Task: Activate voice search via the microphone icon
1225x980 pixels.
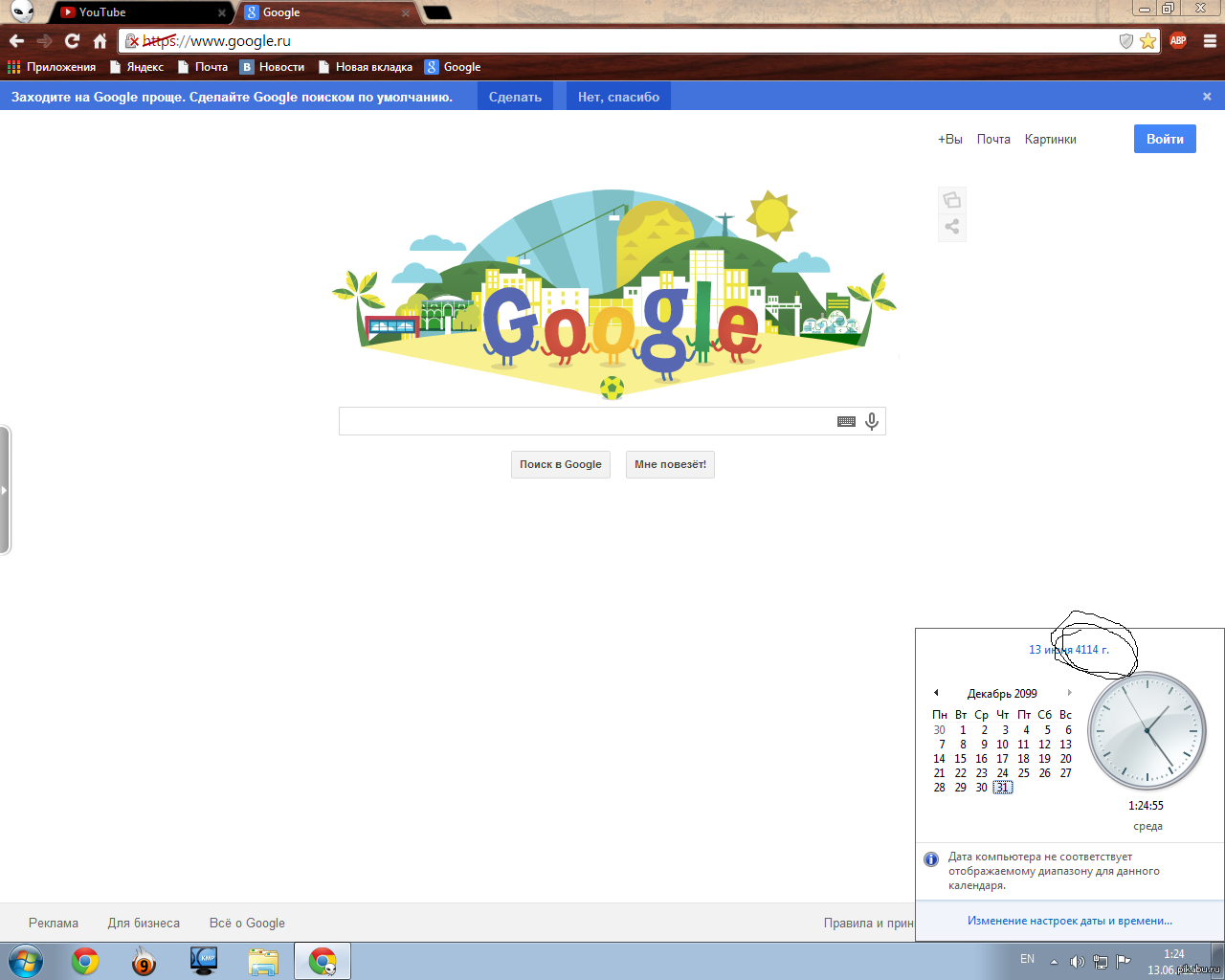Action: tap(870, 420)
